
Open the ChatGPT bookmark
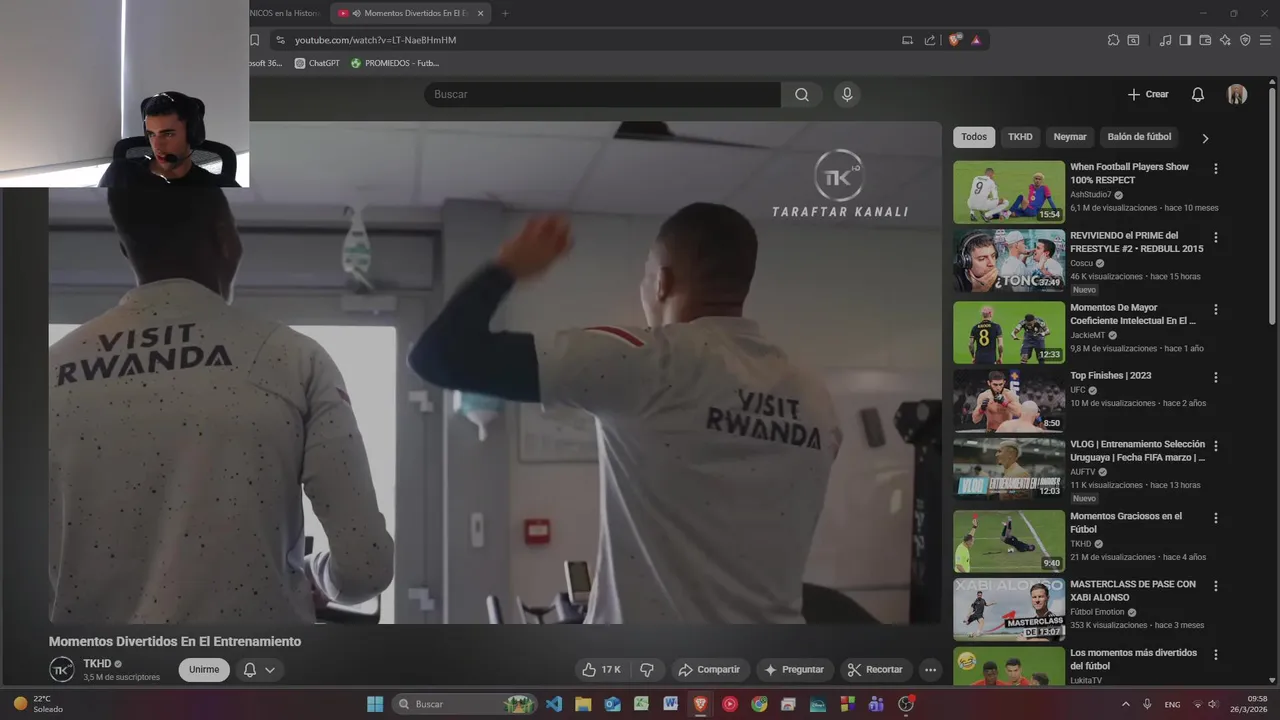click(x=317, y=63)
